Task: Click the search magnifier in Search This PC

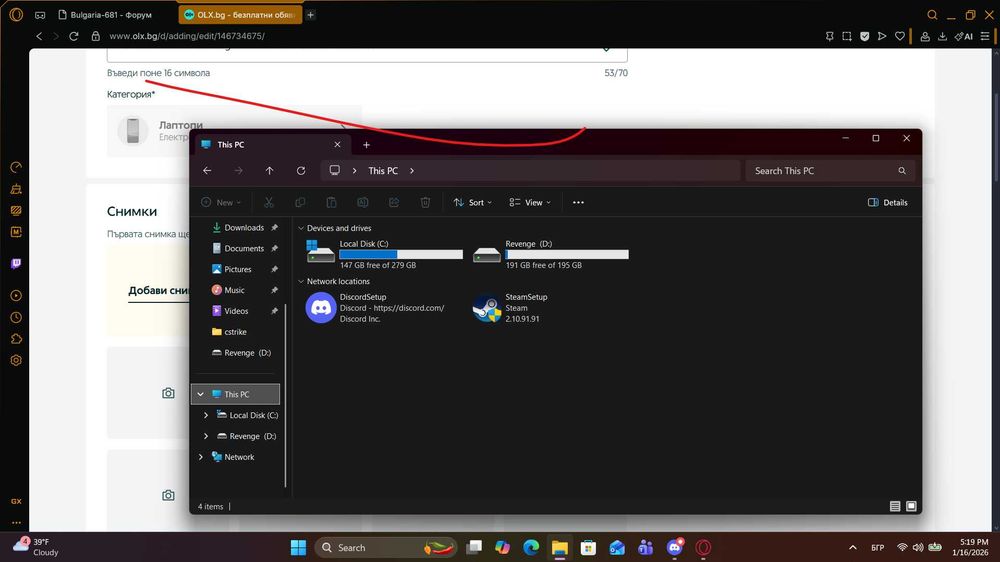Action: (x=902, y=170)
